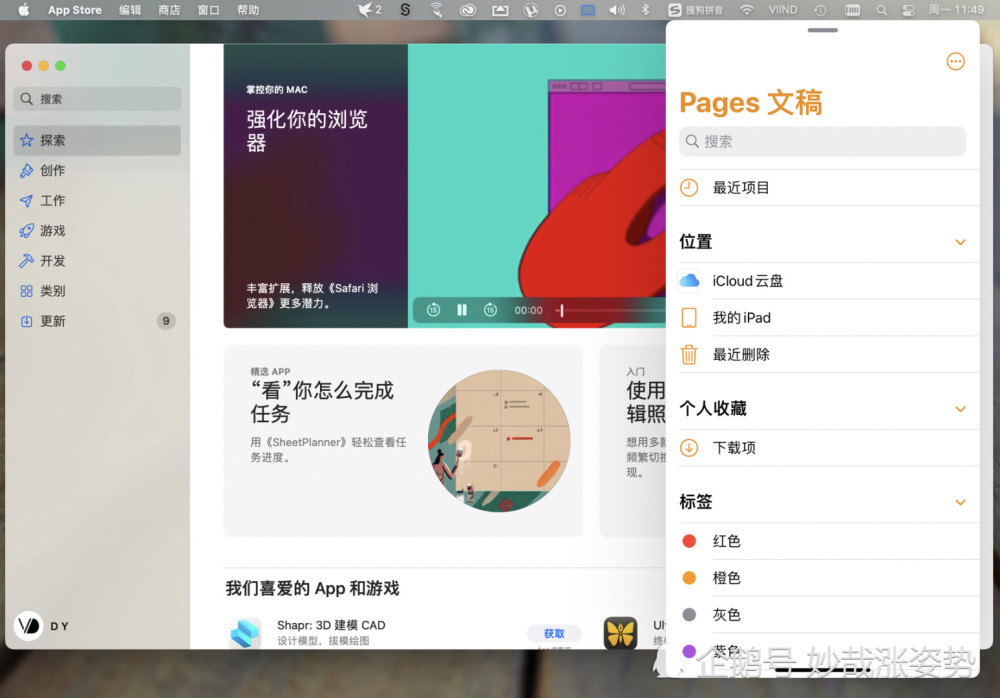Open the Apple menu
This screenshot has height=698, width=1000.
point(24,10)
